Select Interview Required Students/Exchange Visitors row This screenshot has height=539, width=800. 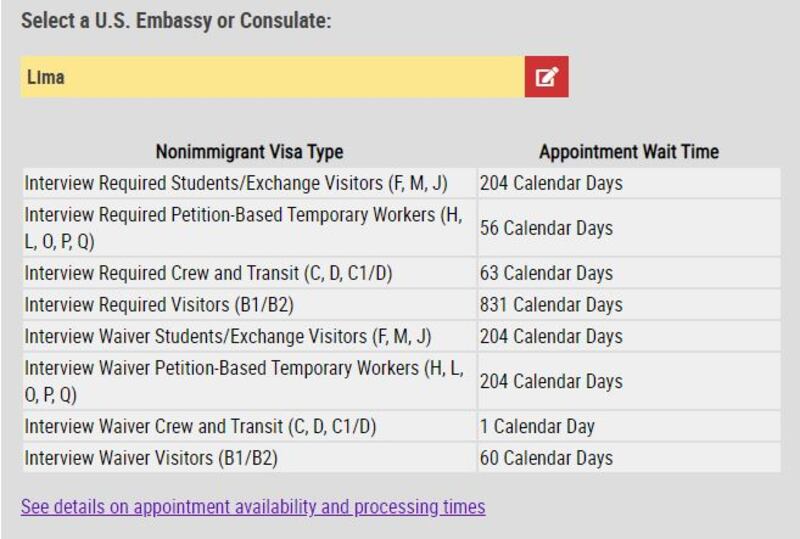click(402, 183)
